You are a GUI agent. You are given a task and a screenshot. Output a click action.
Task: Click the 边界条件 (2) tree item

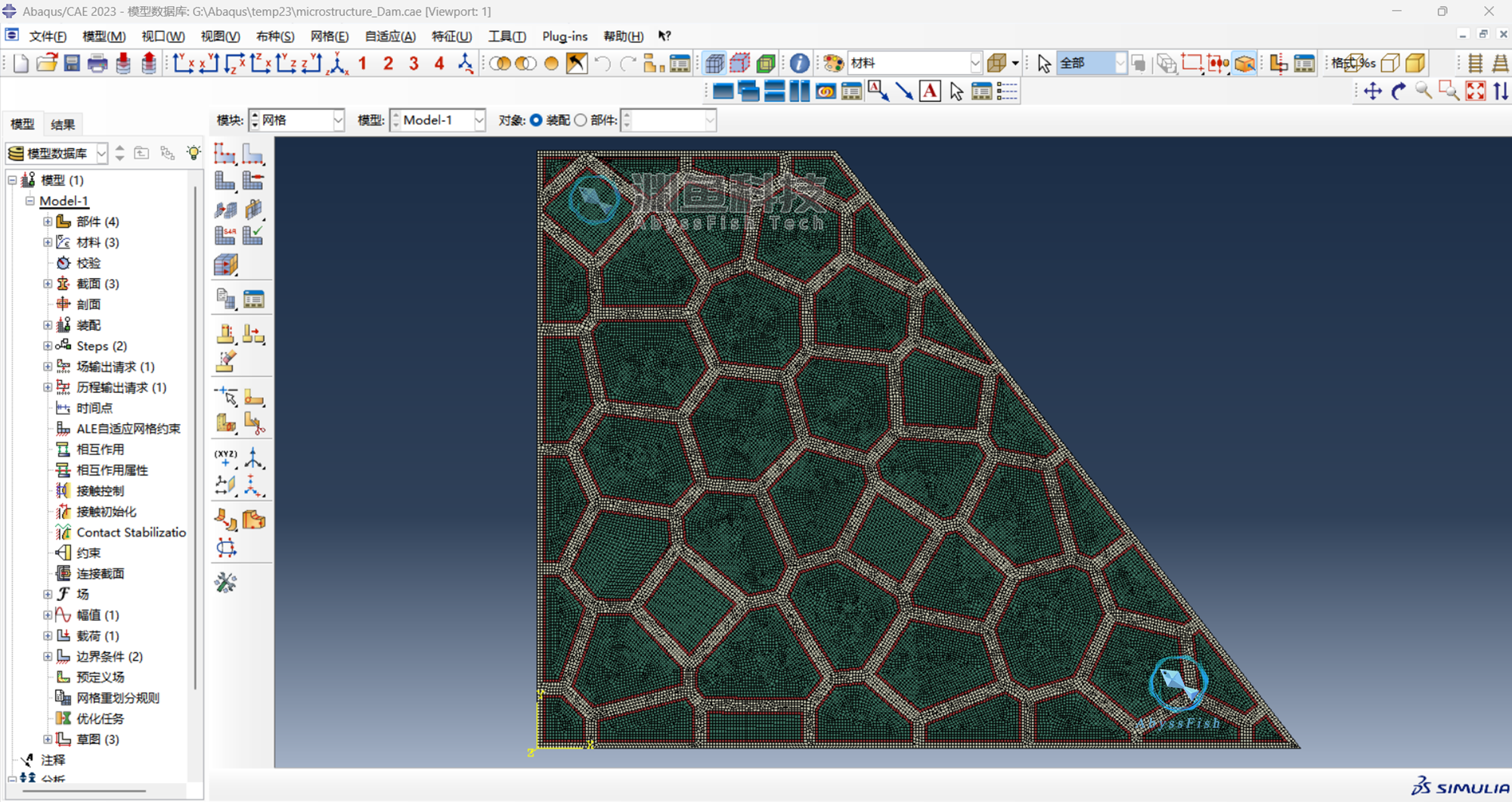110,657
